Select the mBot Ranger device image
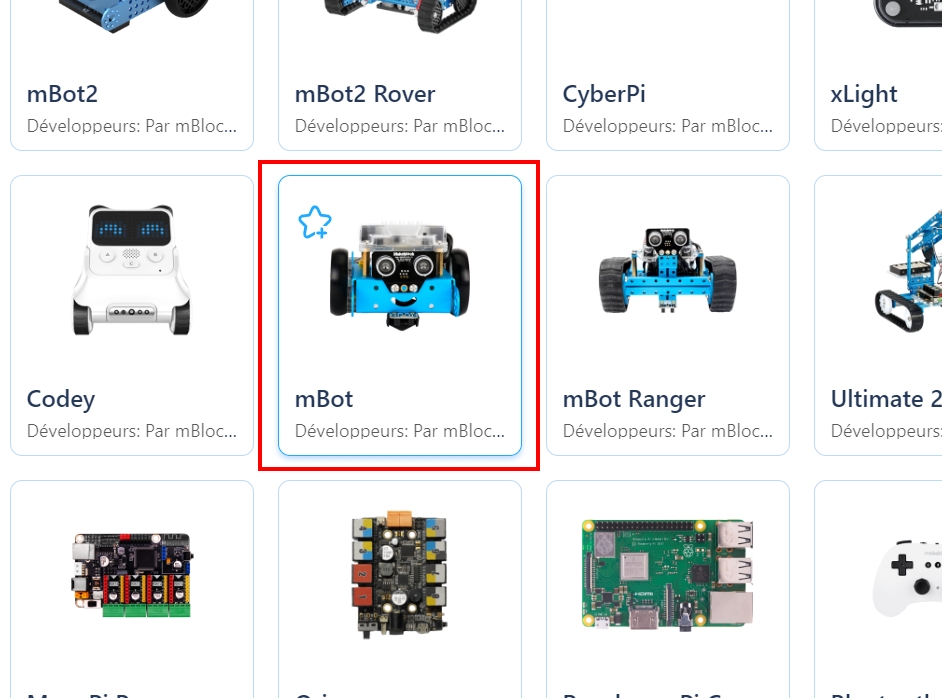This screenshot has width=942, height=698. (667, 270)
